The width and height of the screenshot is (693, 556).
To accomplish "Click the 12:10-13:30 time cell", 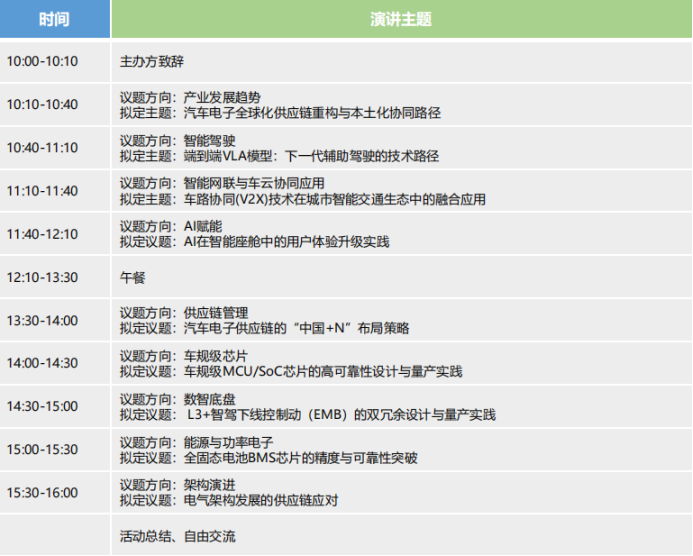I will tap(42, 277).
